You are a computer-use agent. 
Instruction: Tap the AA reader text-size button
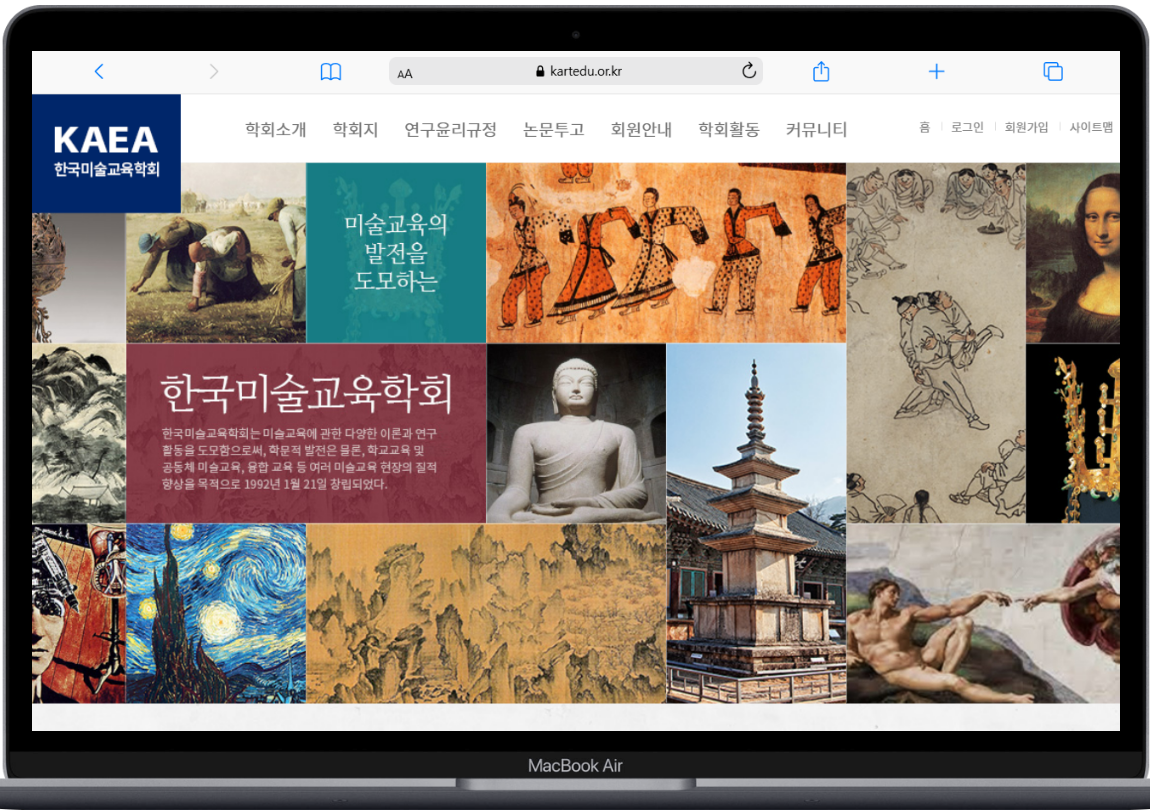click(x=405, y=73)
